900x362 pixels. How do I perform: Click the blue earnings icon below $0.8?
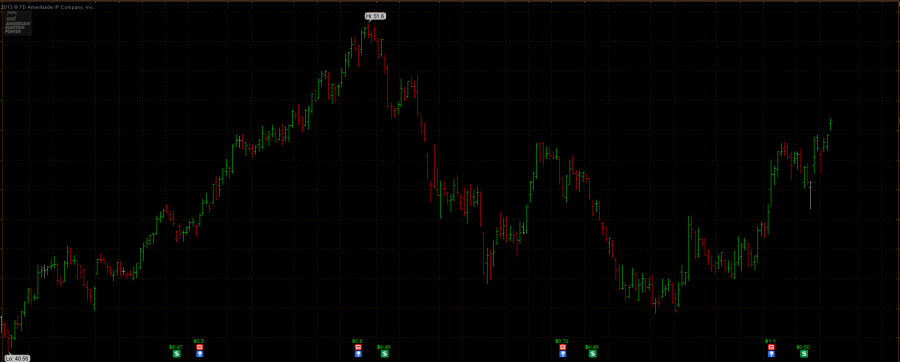click(358, 353)
